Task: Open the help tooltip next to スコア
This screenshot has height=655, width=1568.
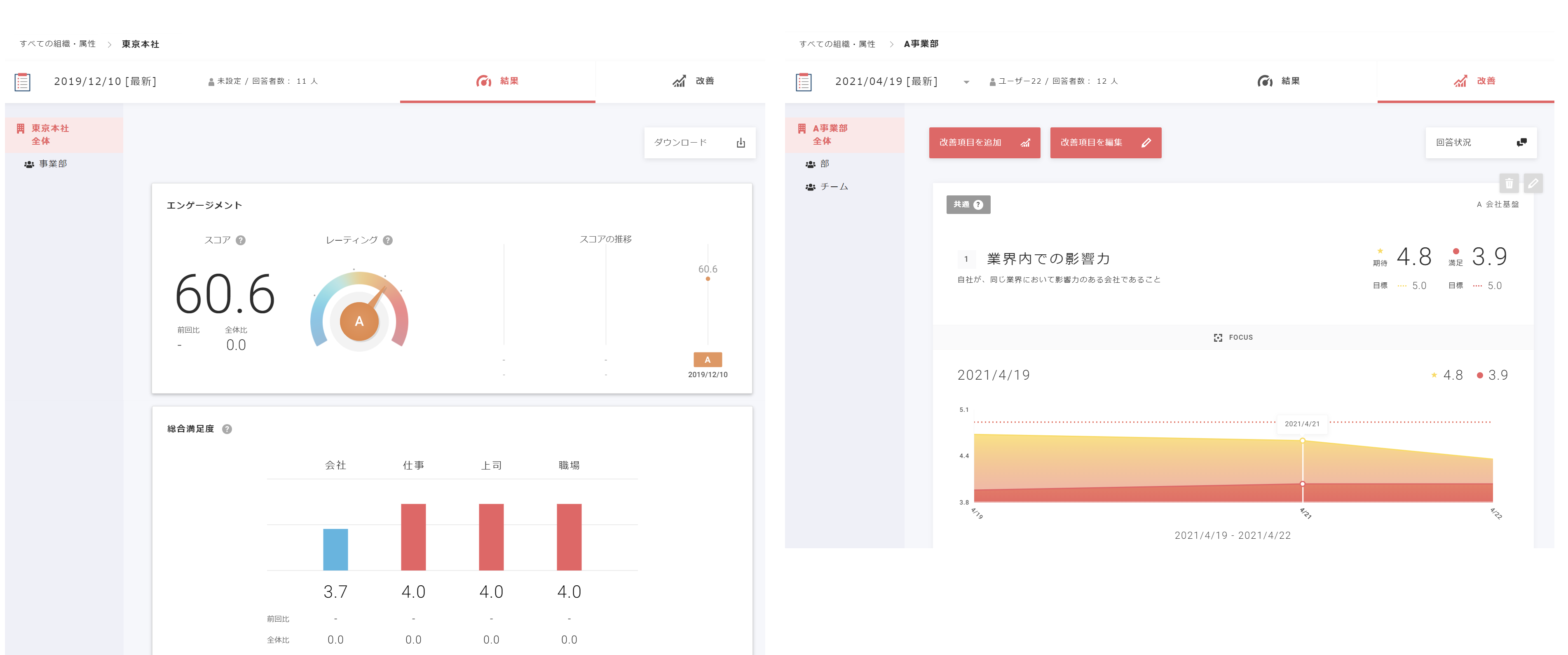Action: (x=240, y=240)
